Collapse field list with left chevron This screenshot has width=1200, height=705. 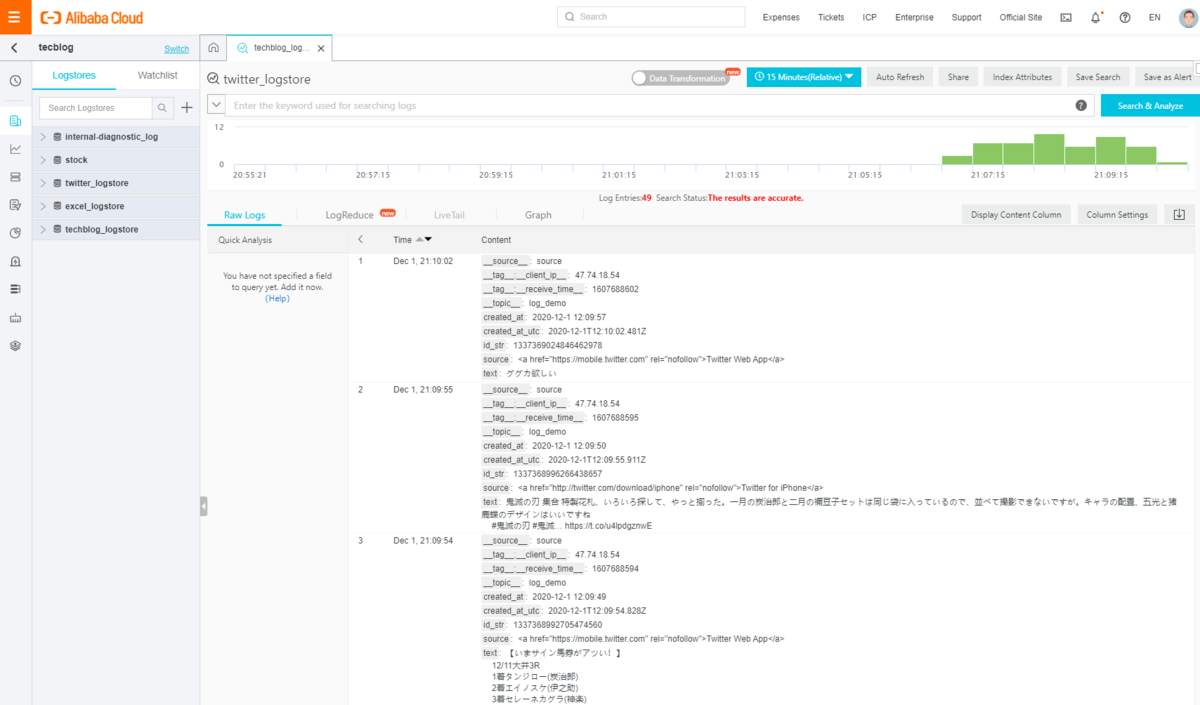[361, 240]
